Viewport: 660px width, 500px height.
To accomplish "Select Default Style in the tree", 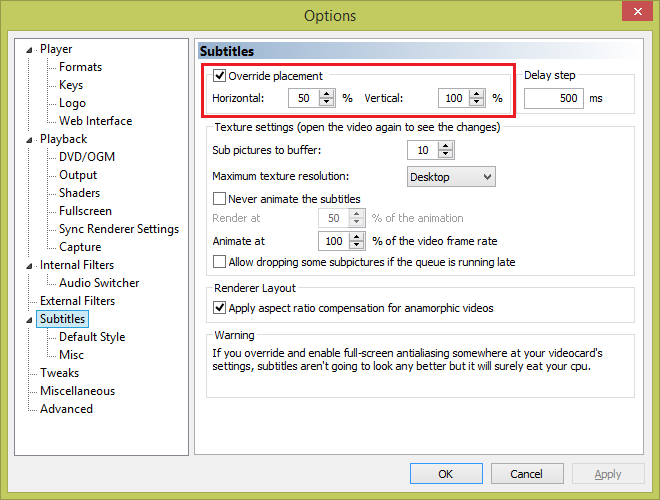I will (x=92, y=337).
